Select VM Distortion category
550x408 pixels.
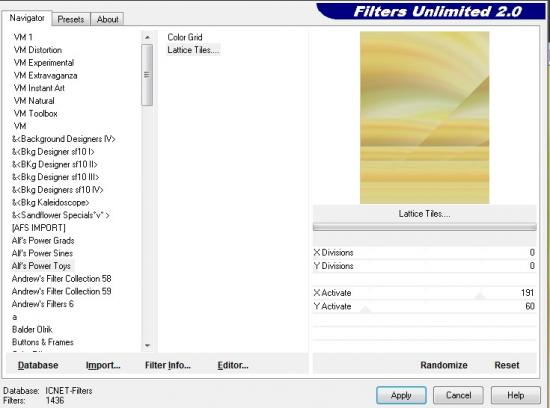(38, 50)
